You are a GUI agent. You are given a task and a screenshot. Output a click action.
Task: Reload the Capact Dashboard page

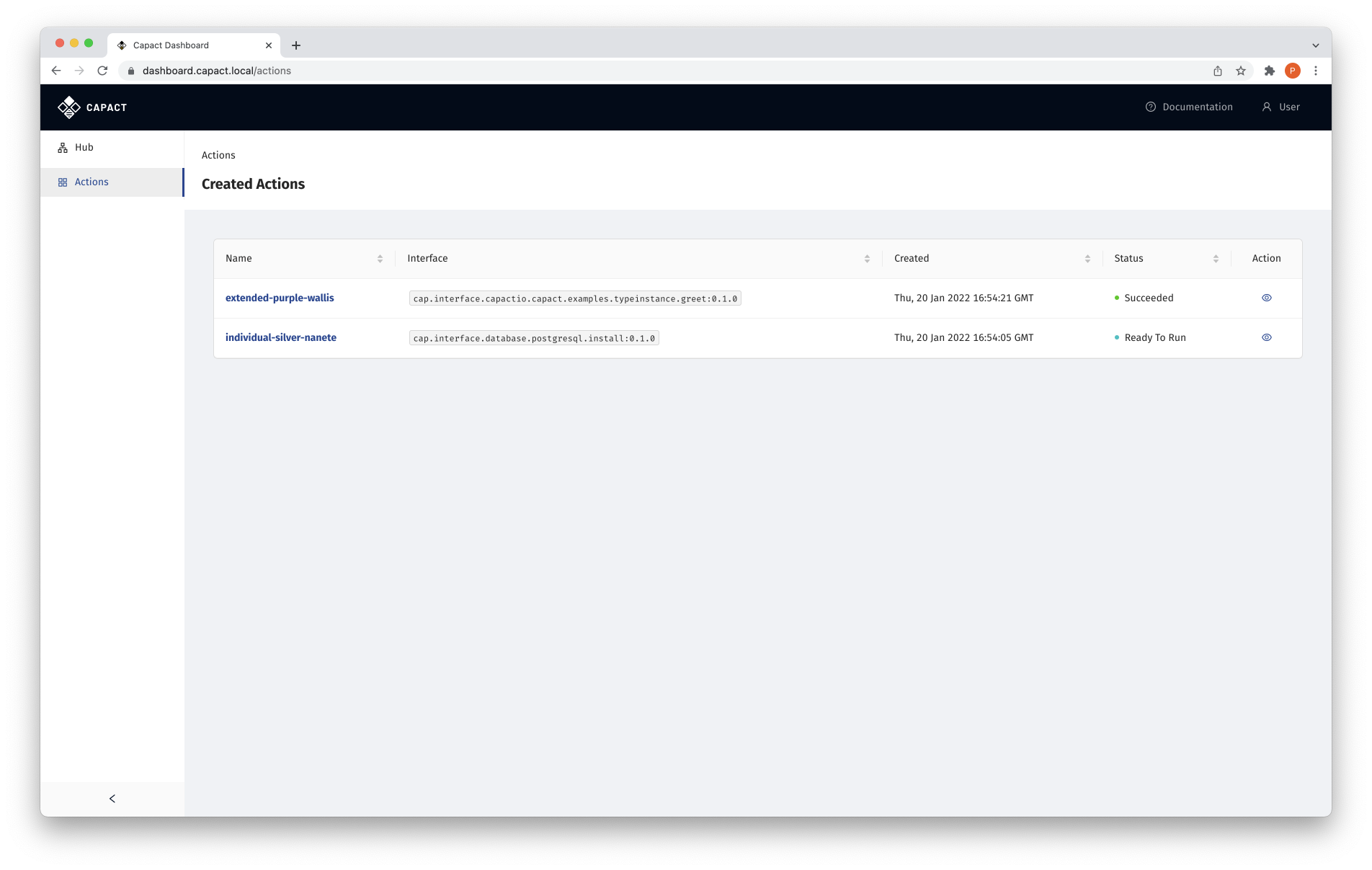[x=102, y=71]
